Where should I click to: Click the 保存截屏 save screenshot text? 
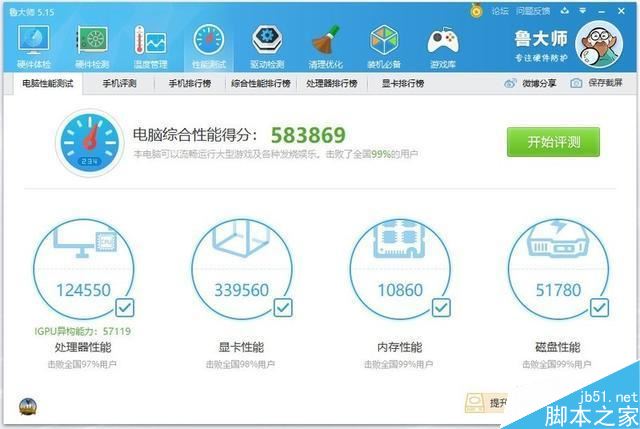[x=605, y=83]
